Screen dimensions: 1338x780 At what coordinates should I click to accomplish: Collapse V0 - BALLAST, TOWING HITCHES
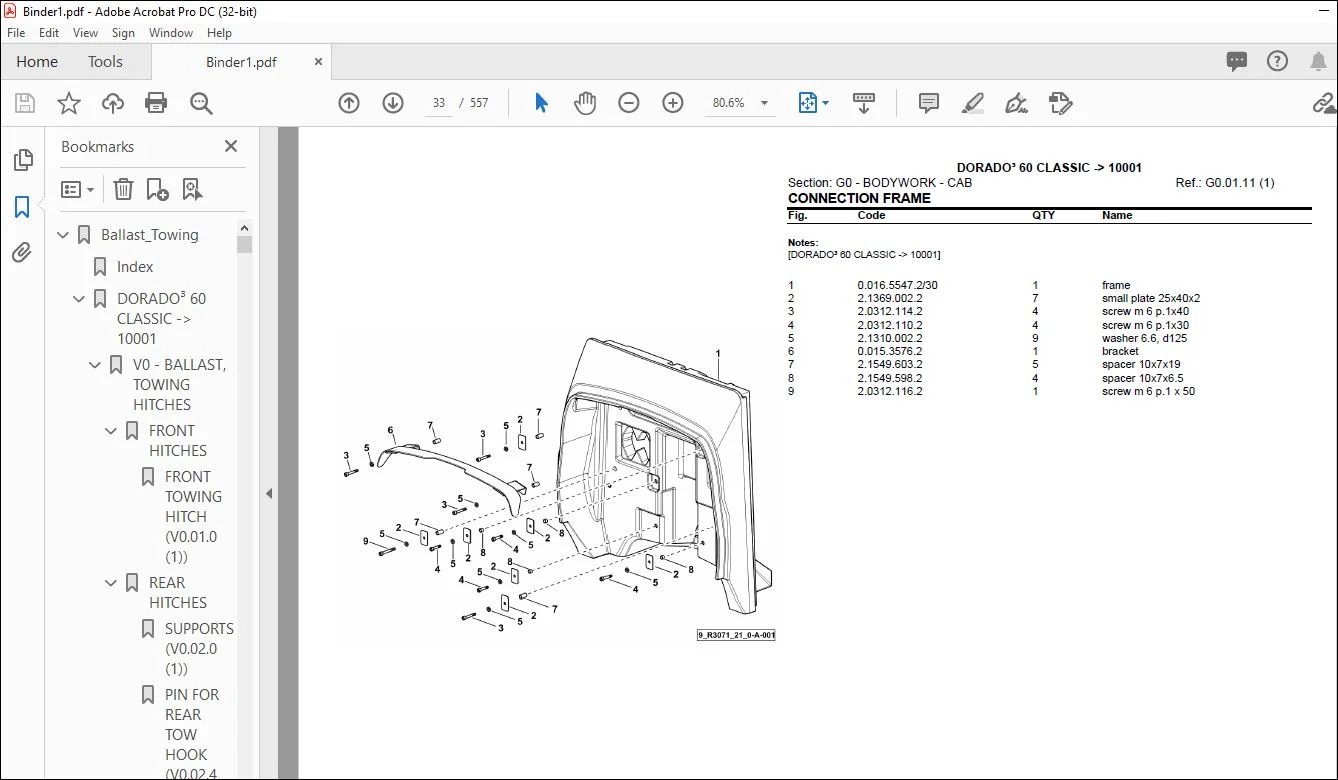96,365
